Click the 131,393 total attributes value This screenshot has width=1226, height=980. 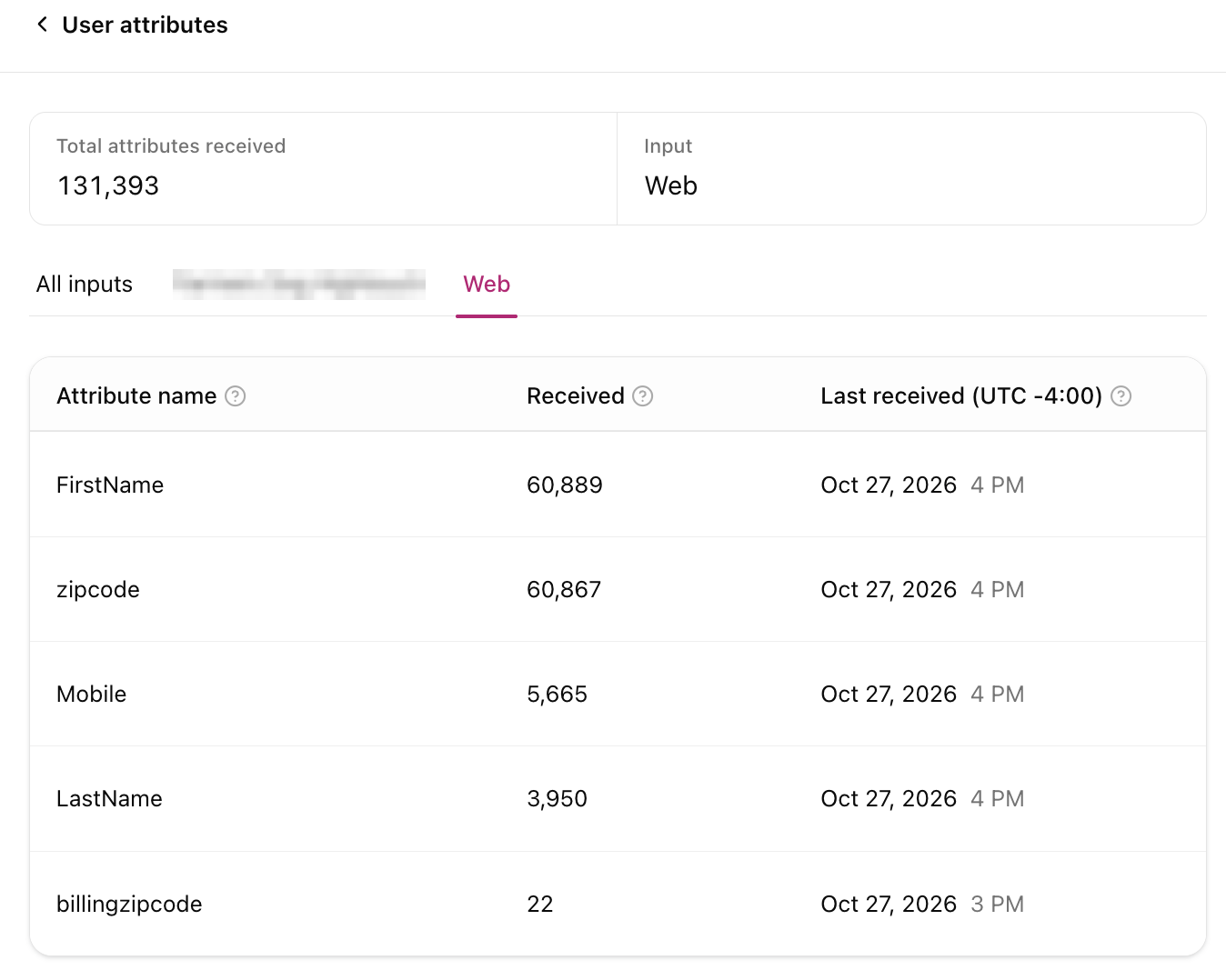[x=108, y=185]
